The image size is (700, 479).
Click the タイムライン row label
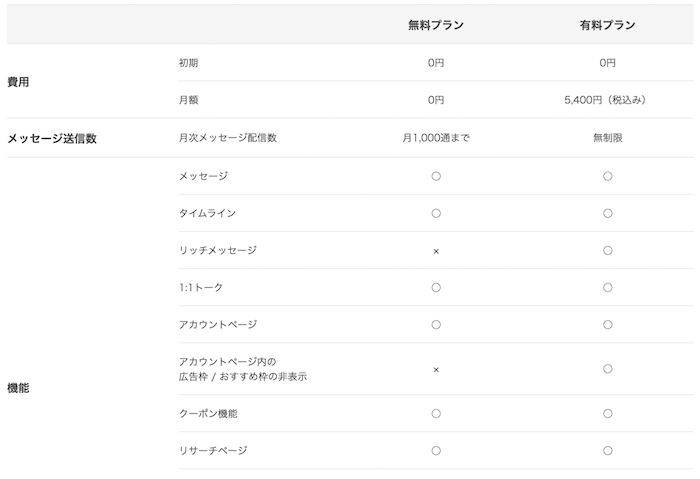207,213
